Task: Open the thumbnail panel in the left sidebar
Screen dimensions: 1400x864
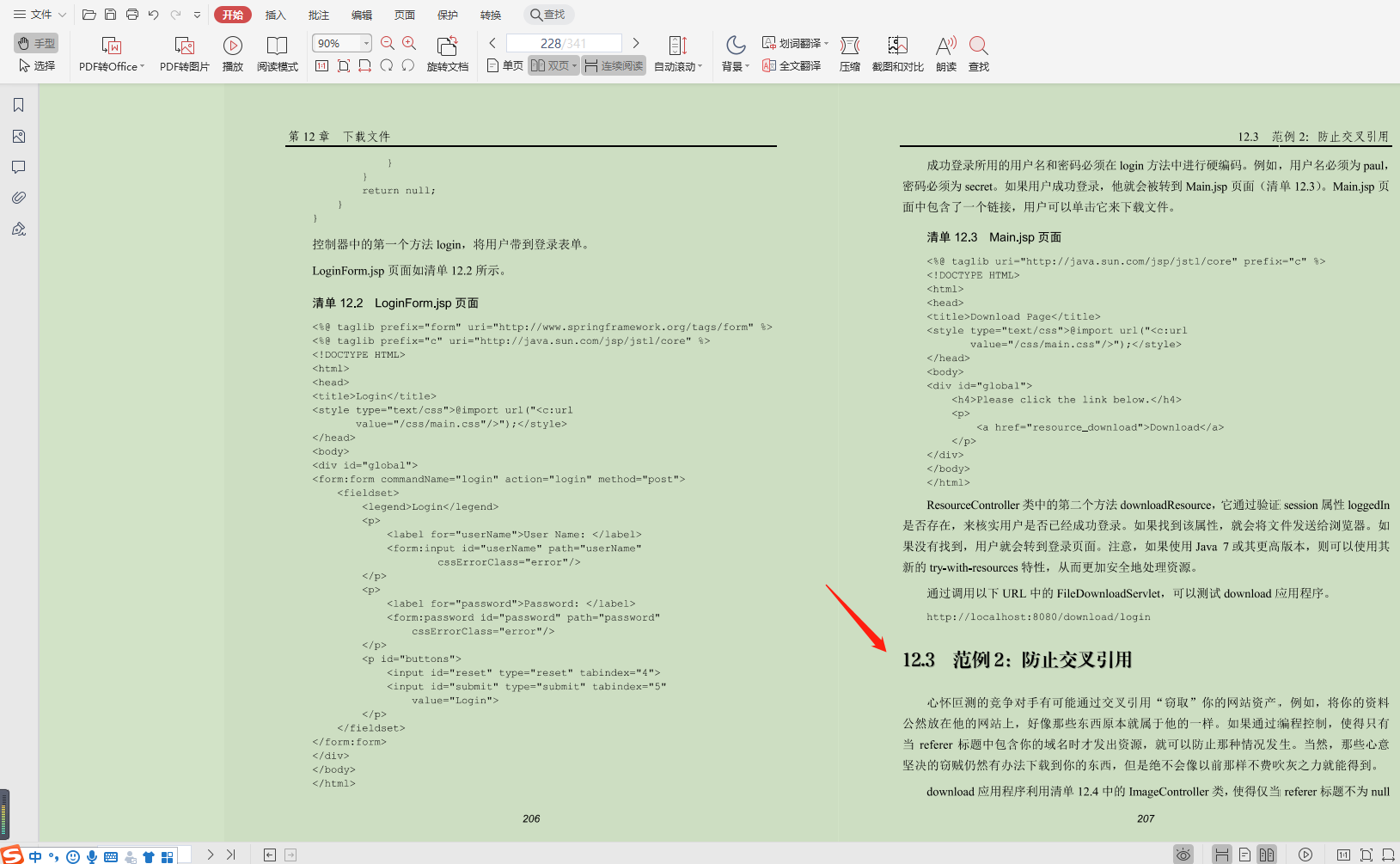Action: coord(19,136)
